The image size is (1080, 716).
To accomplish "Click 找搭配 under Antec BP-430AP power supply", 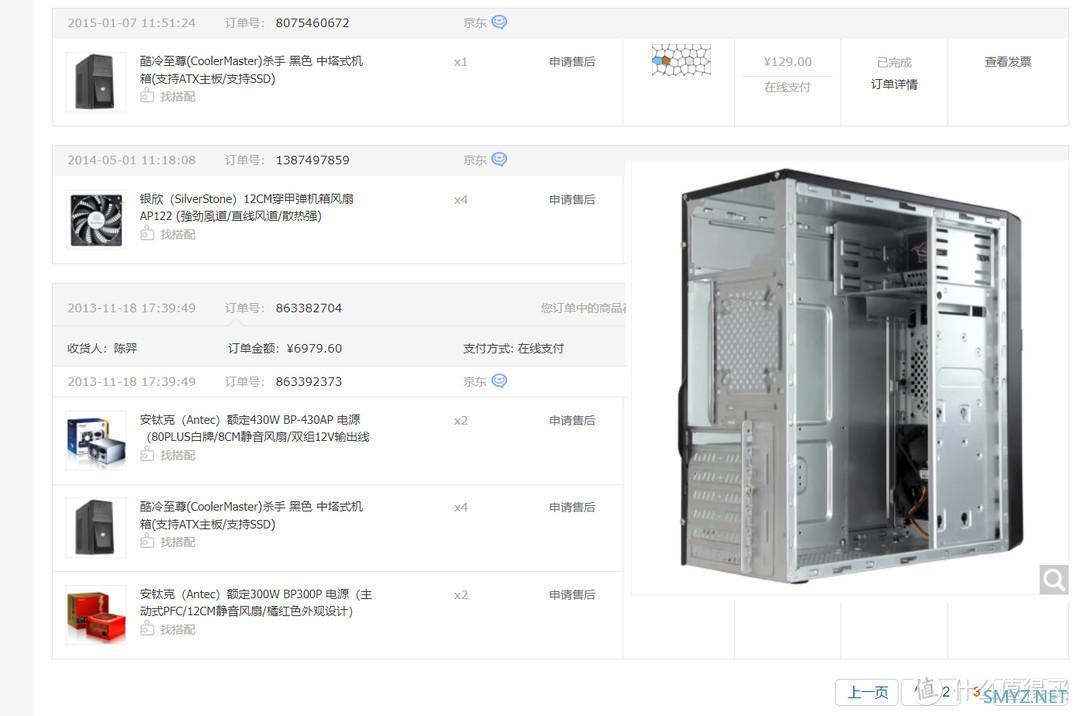I will pos(168,455).
